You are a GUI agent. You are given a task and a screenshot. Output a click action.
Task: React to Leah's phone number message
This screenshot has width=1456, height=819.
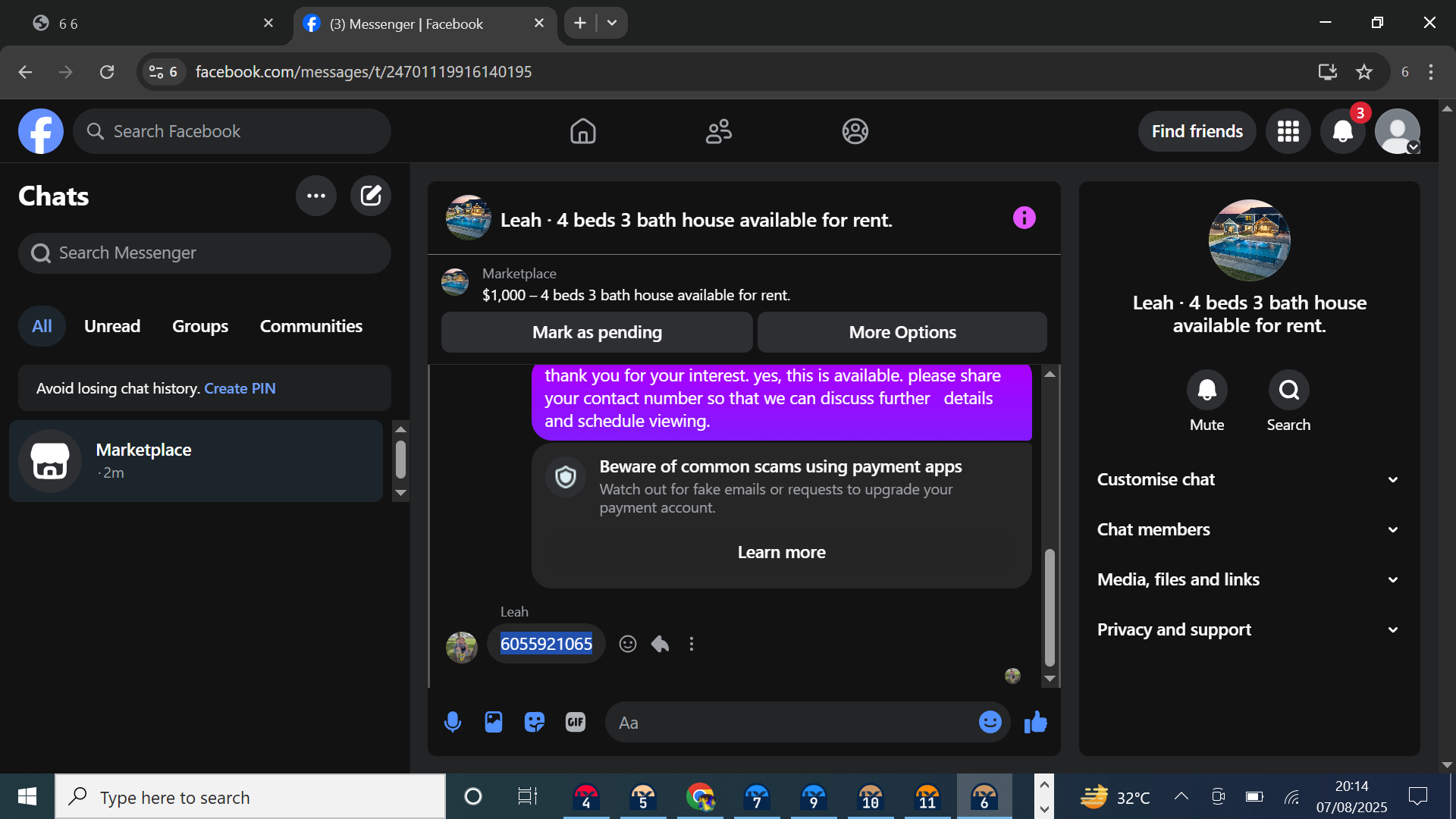[x=628, y=644]
